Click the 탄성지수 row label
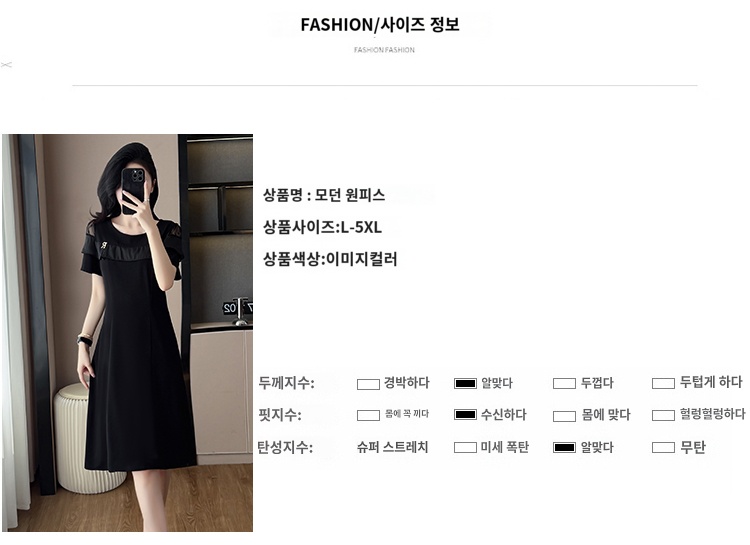 285,447
